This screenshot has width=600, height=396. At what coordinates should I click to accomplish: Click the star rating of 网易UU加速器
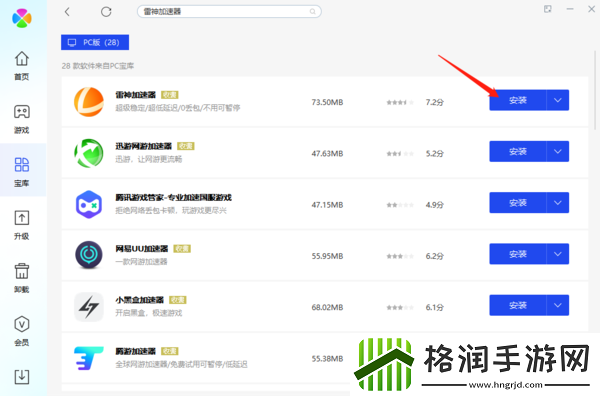[x=400, y=256]
